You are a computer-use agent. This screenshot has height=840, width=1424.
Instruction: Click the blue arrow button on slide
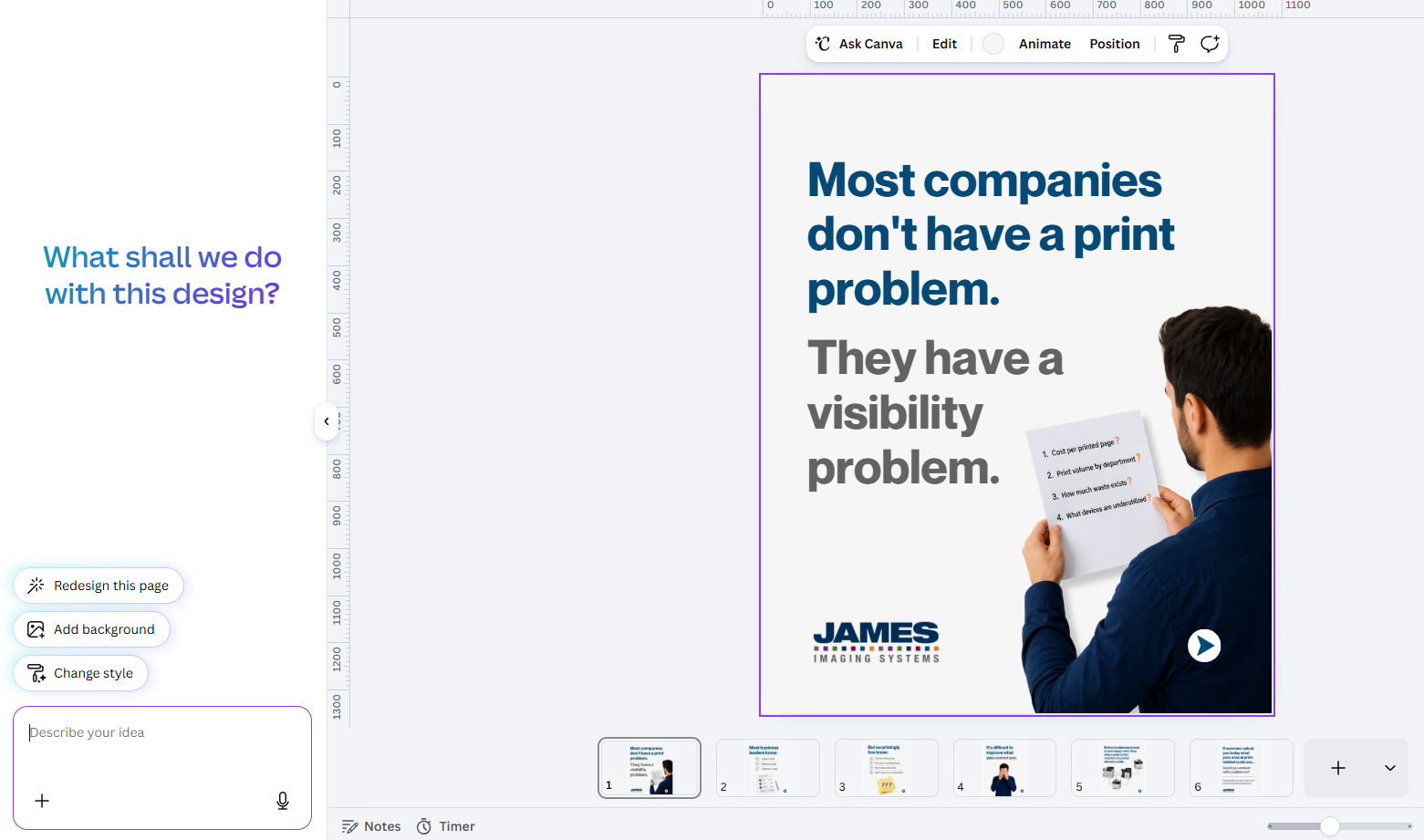[1204, 646]
